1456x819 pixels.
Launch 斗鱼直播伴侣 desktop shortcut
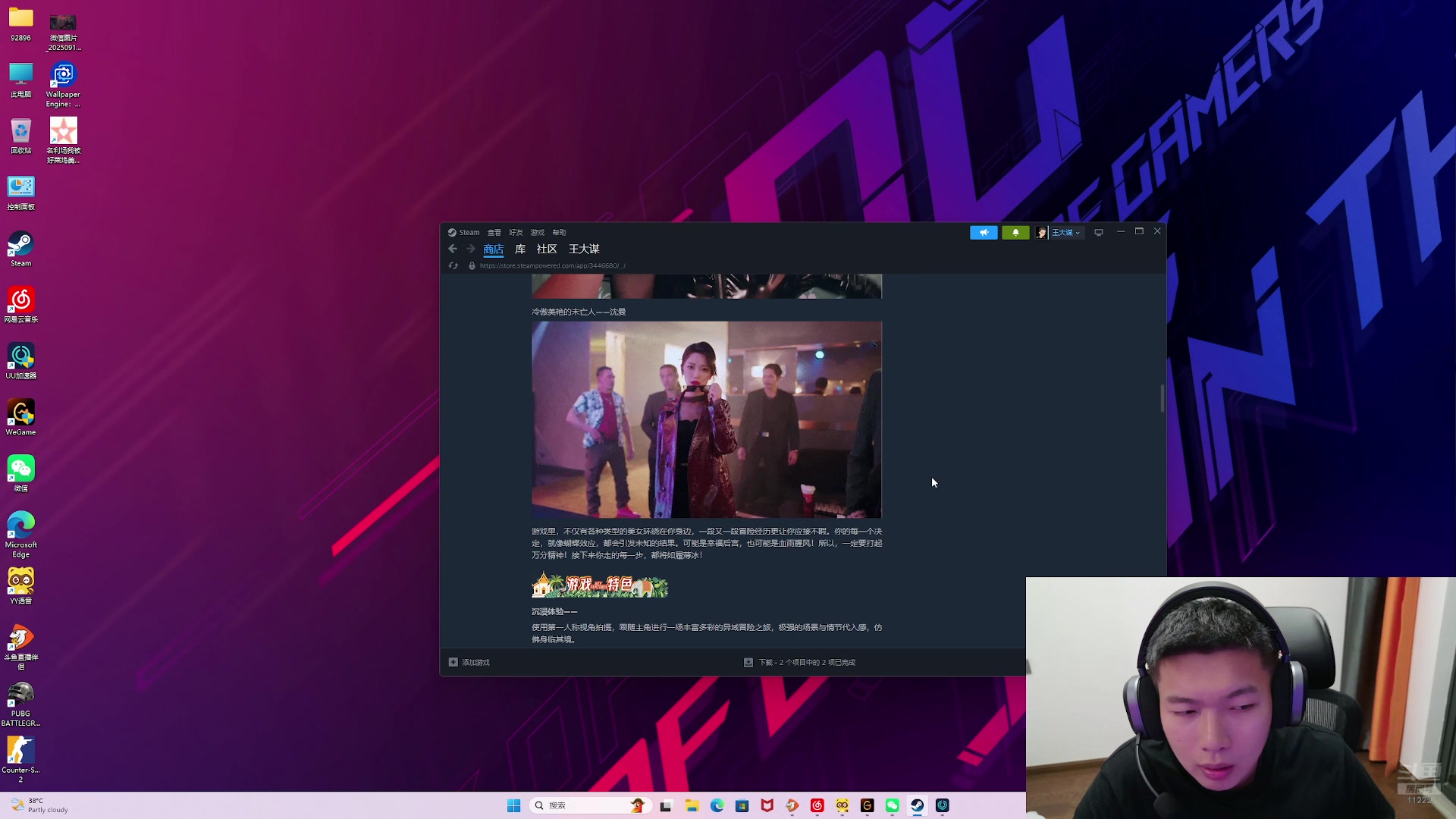[20, 647]
